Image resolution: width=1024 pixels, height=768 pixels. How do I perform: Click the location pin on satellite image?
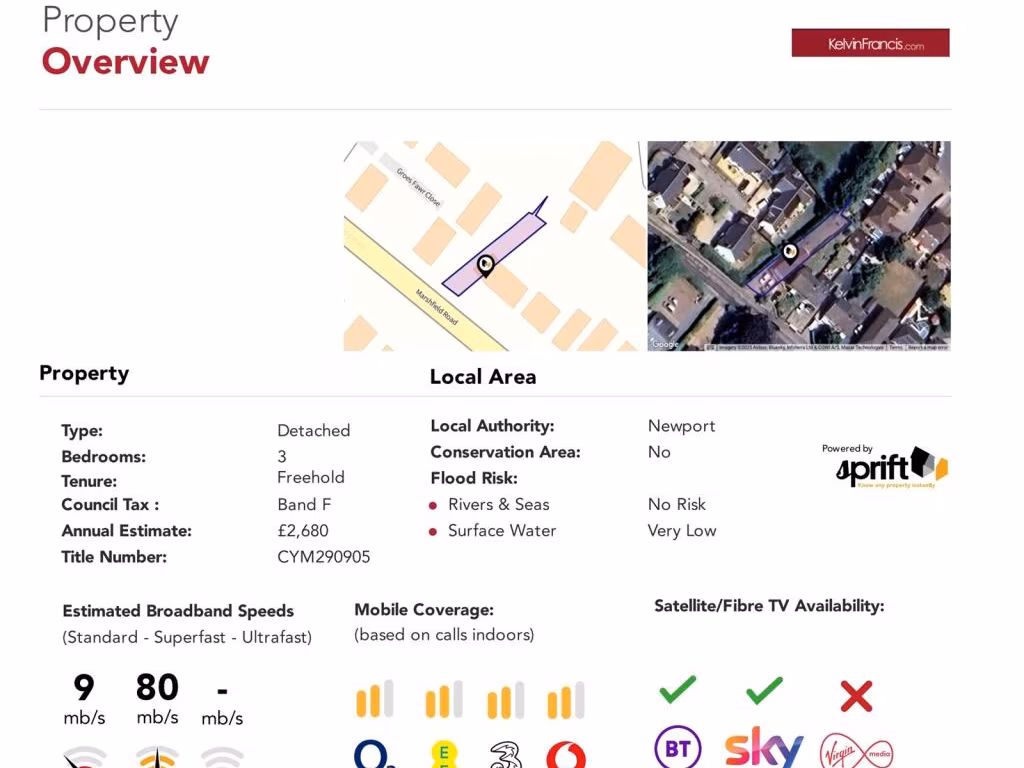click(789, 252)
